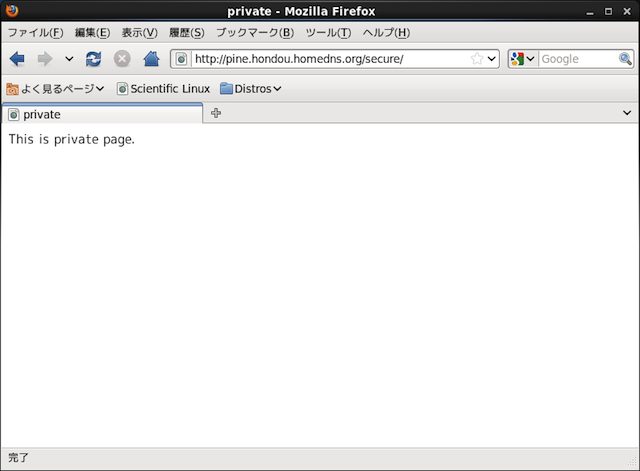Click the Back navigation arrow

(x=17, y=59)
